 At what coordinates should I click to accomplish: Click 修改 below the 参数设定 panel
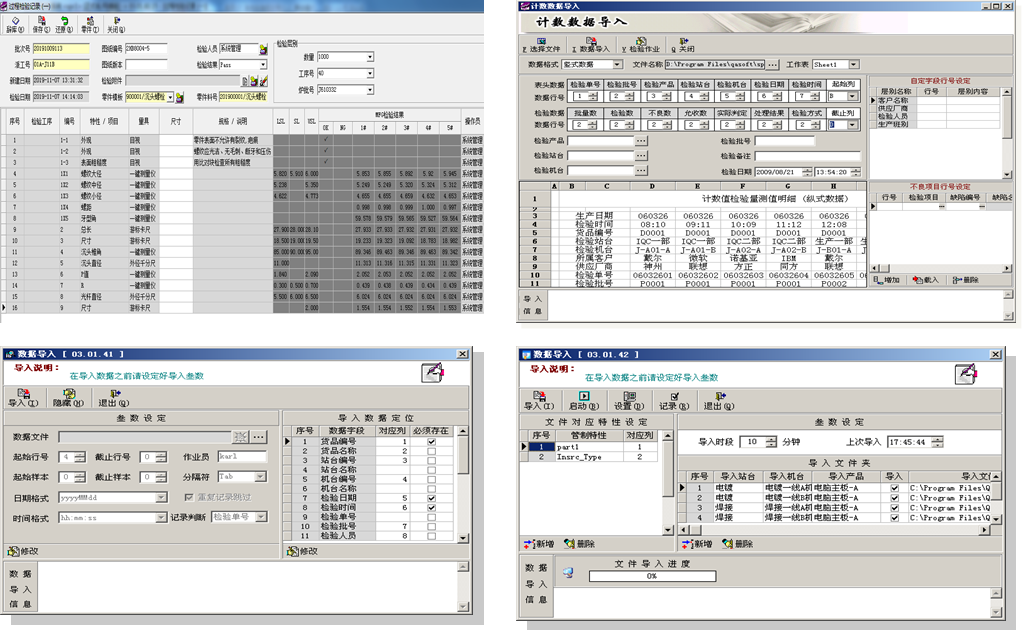23,551
